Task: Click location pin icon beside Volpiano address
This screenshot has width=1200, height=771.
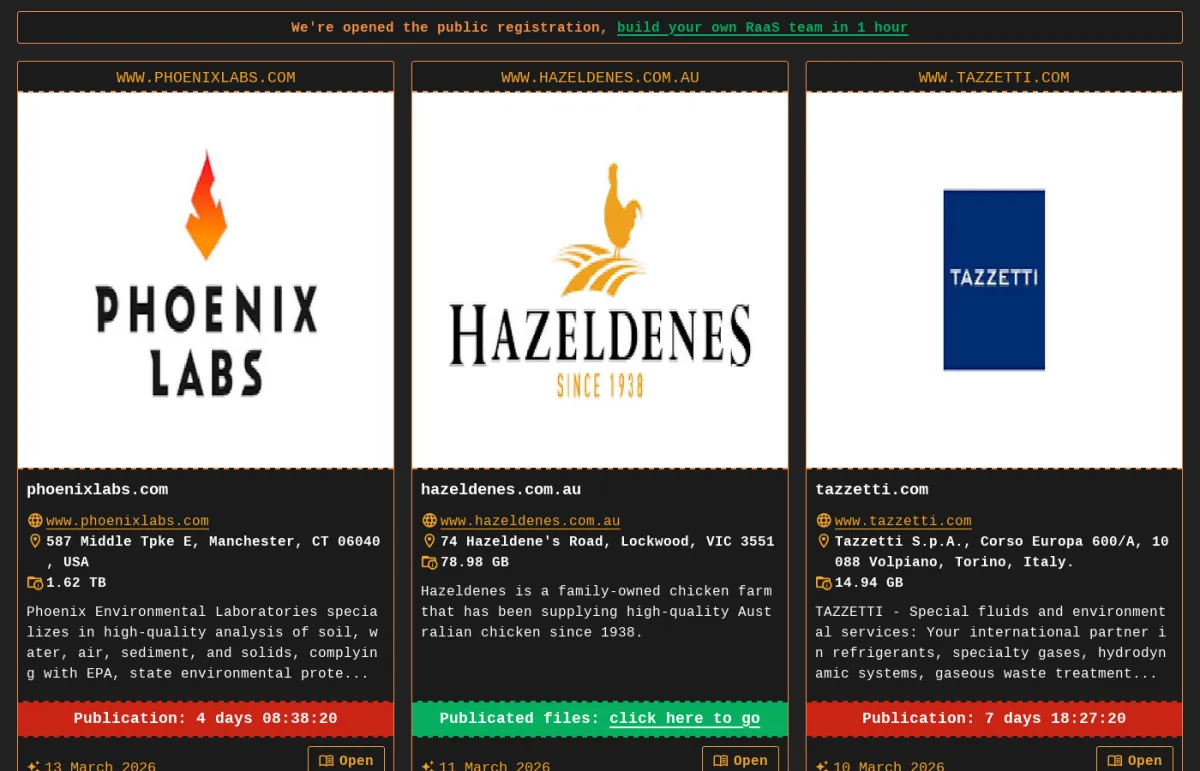Action: pos(824,541)
